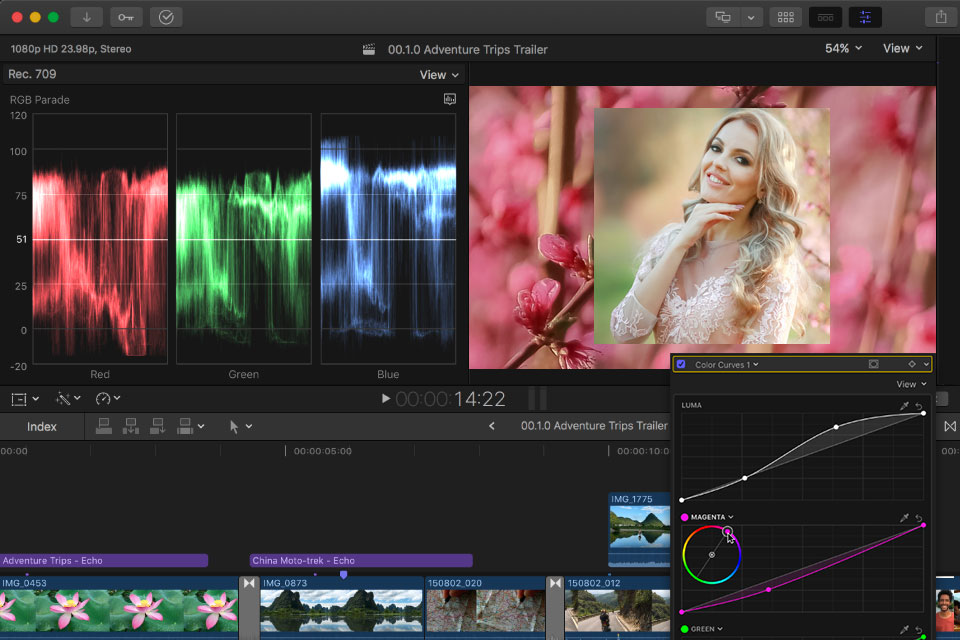
Task: Reset the Magenta curve
Action: [919, 518]
